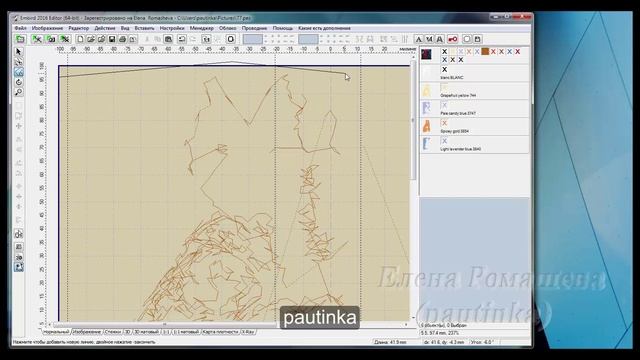640x360 pixels.
Task: Open the Настройки menu
Action: tap(172, 28)
